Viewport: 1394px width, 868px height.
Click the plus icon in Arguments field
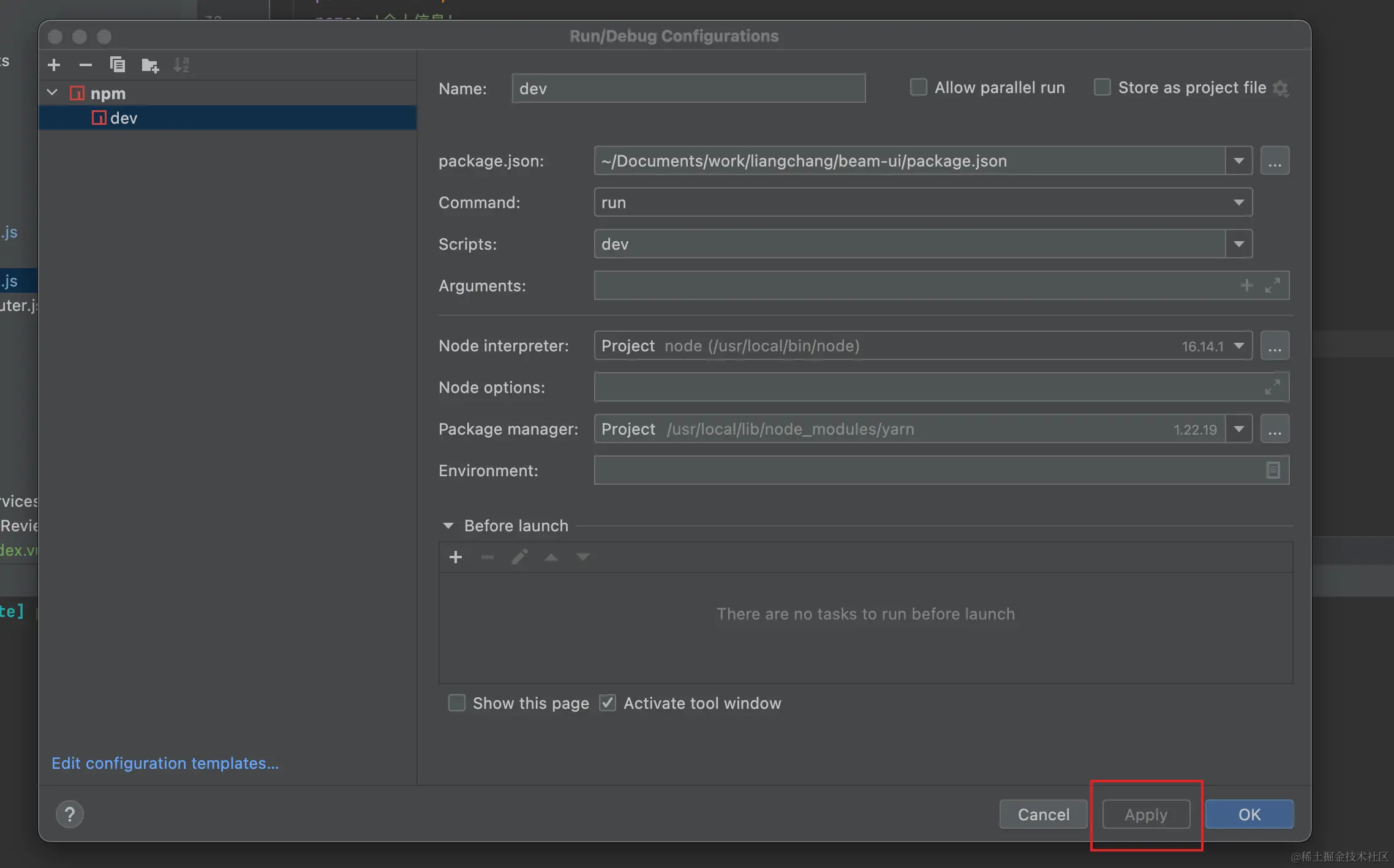tap(1246, 285)
